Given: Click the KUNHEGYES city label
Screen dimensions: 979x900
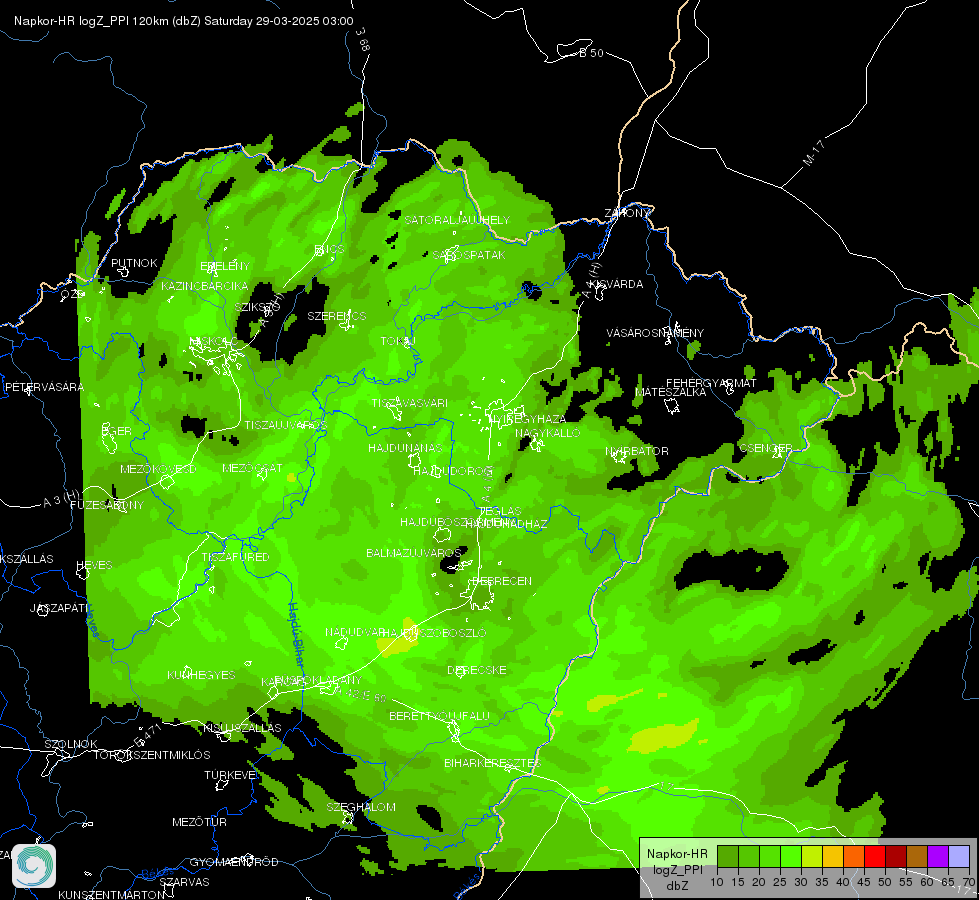Looking at the screenshot, I should pyautogui.click(x=201, y=675).
